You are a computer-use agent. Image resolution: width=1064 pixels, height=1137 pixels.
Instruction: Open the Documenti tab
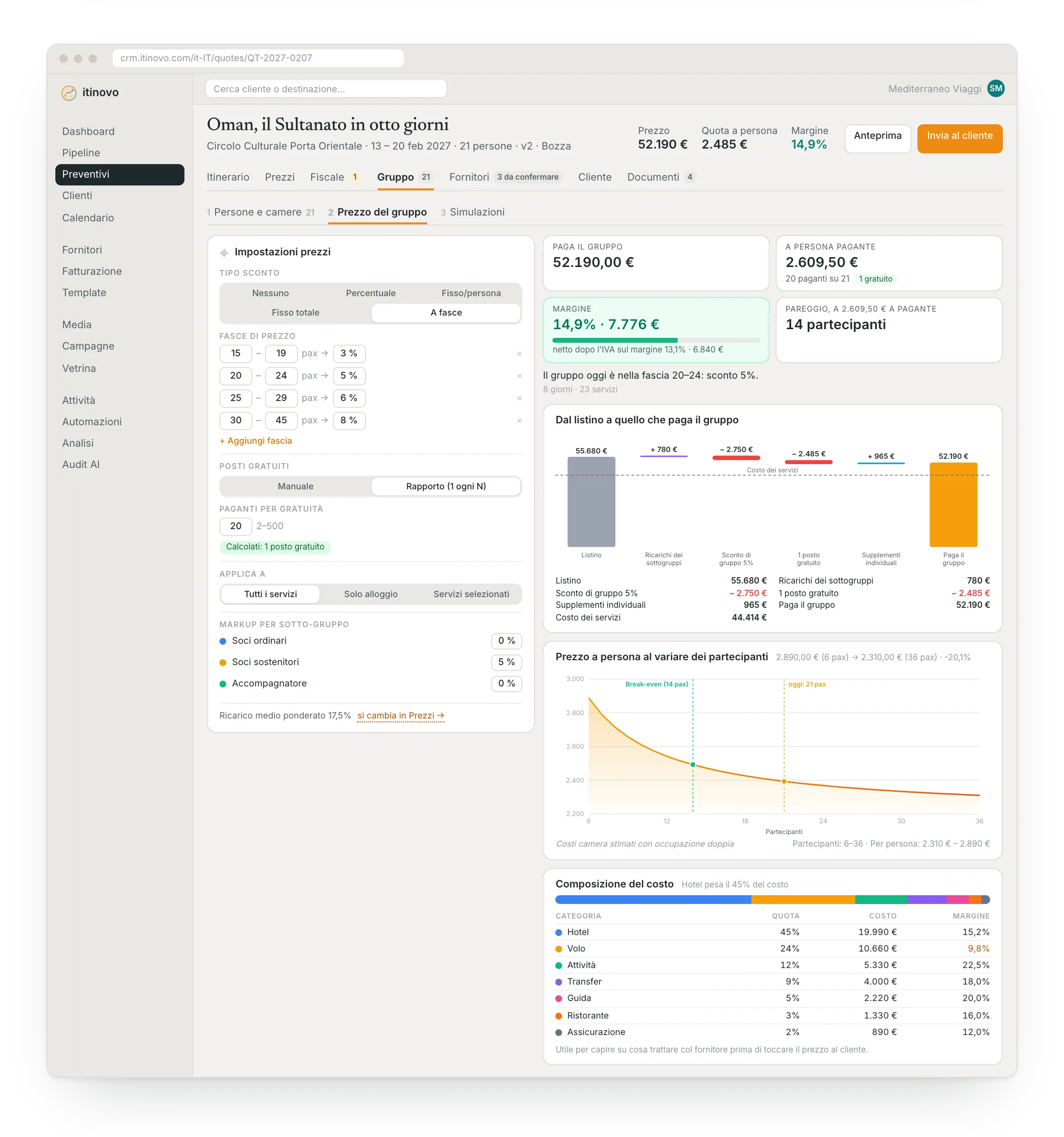tap(662, 177)
